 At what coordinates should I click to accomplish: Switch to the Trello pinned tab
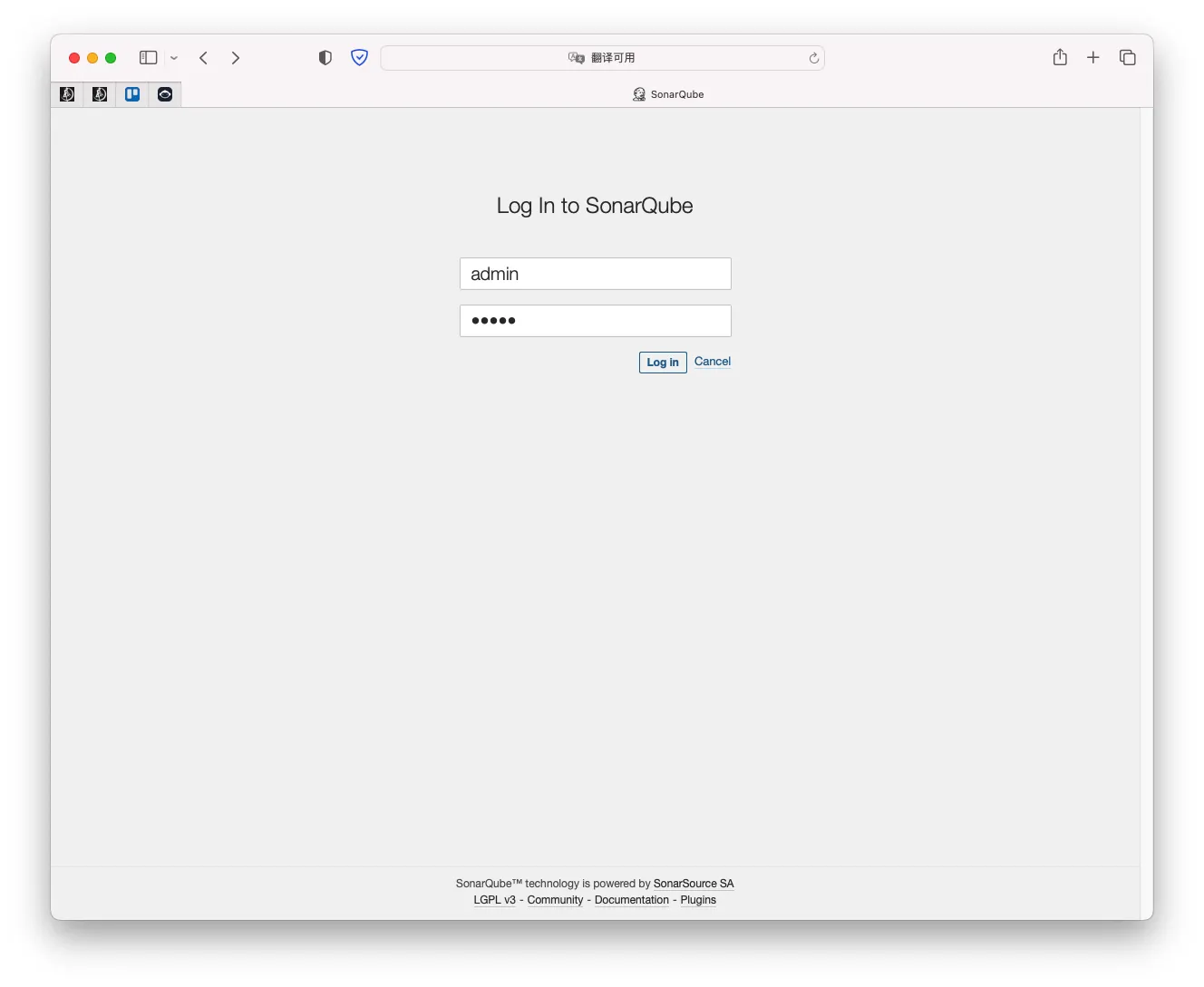[132, 94]
